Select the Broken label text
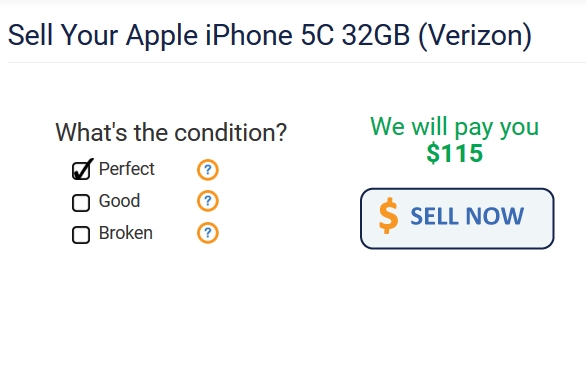 click(126, 233)
